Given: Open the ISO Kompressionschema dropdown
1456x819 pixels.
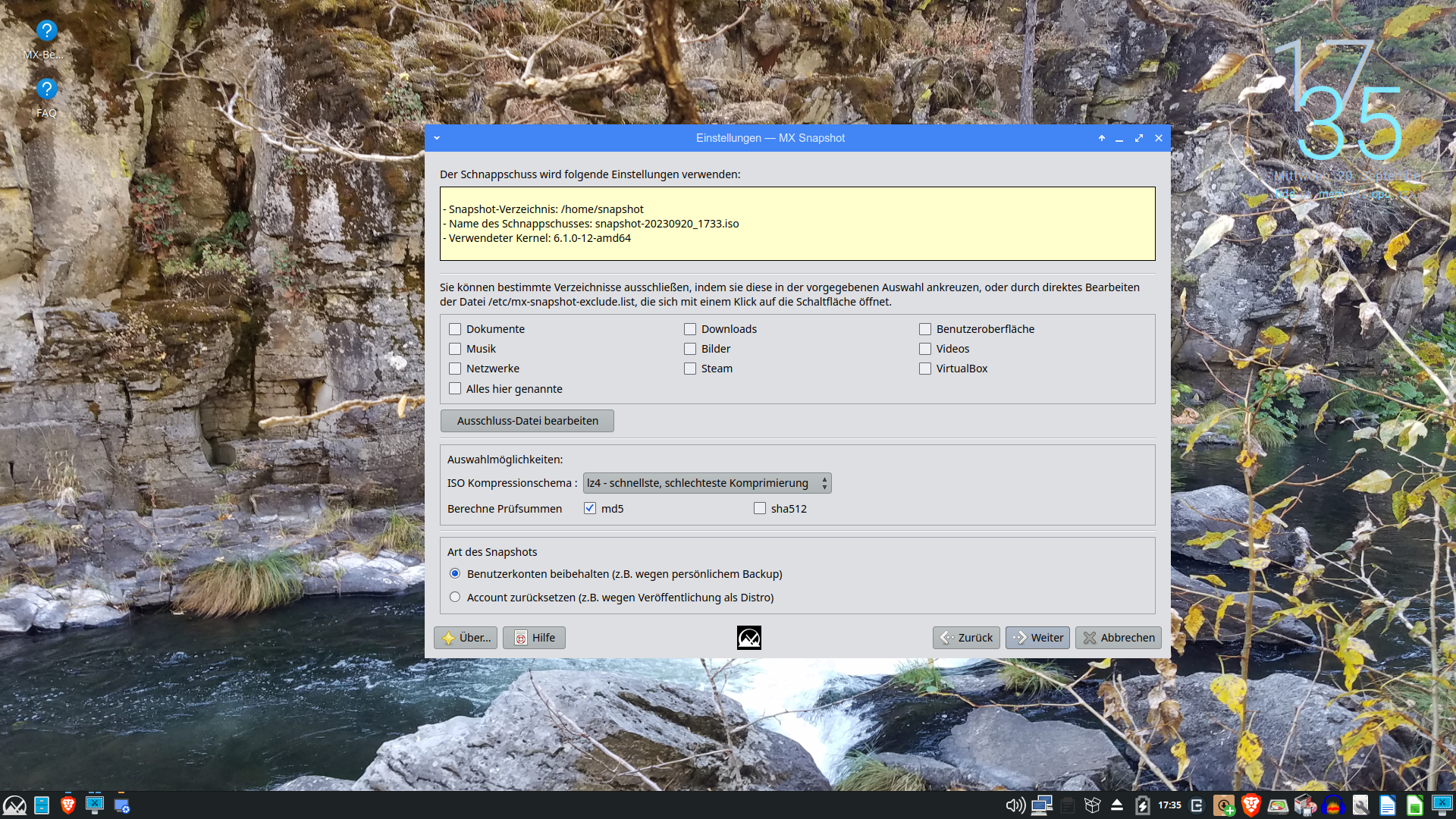Looking at the screenshot, I should 707,483.
